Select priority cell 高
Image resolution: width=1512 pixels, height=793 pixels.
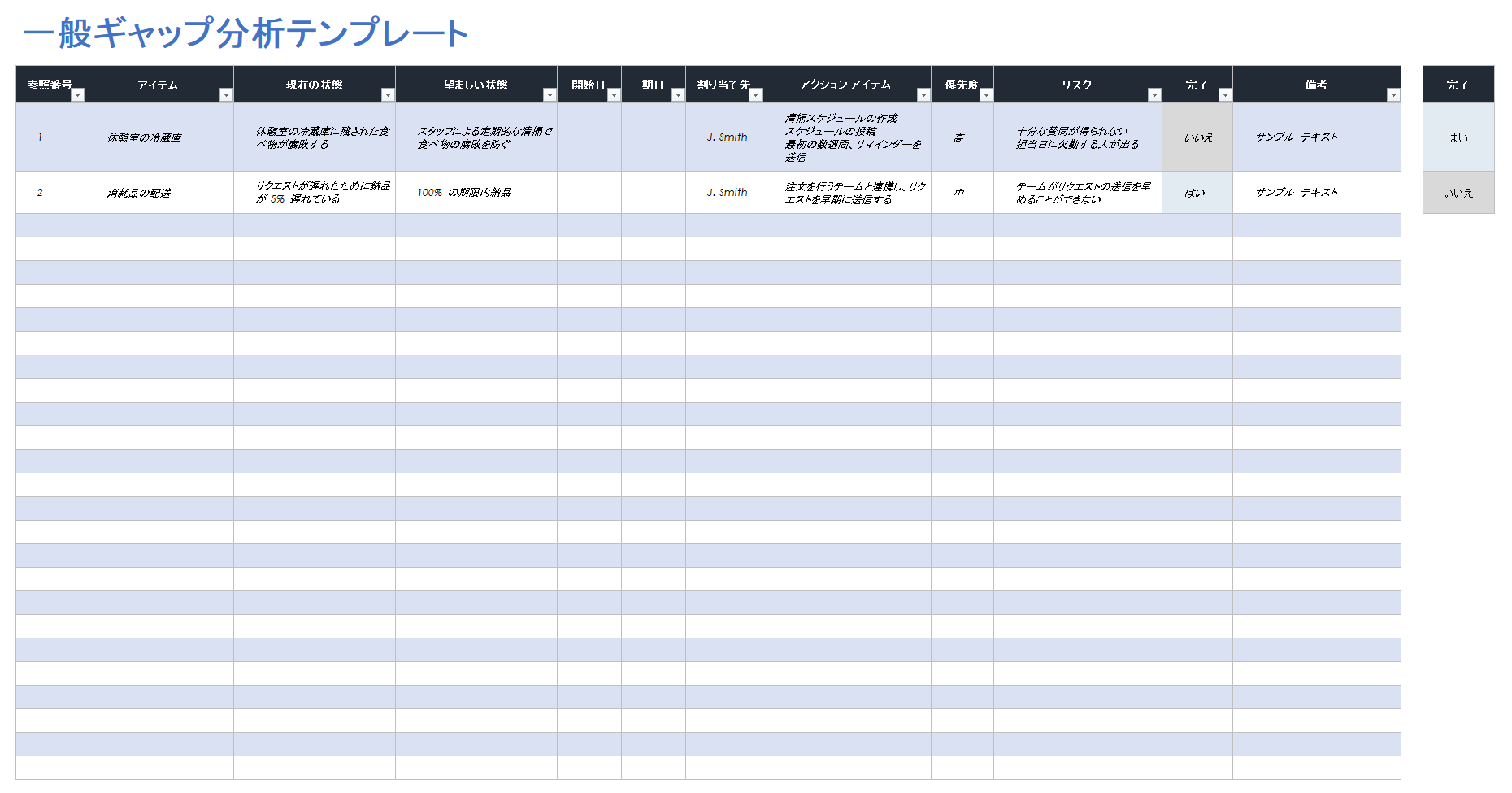962,137
